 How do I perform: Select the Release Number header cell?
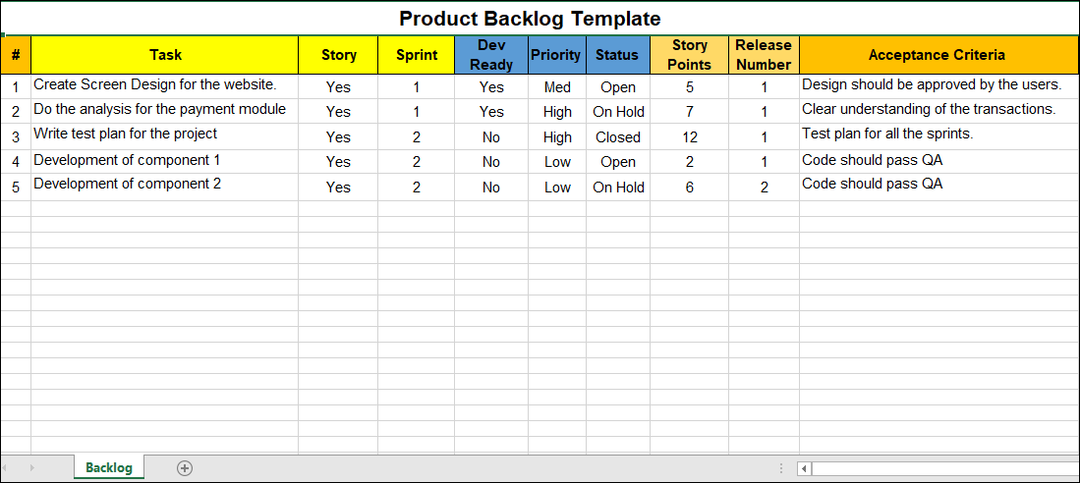click(x=764, y=55)
